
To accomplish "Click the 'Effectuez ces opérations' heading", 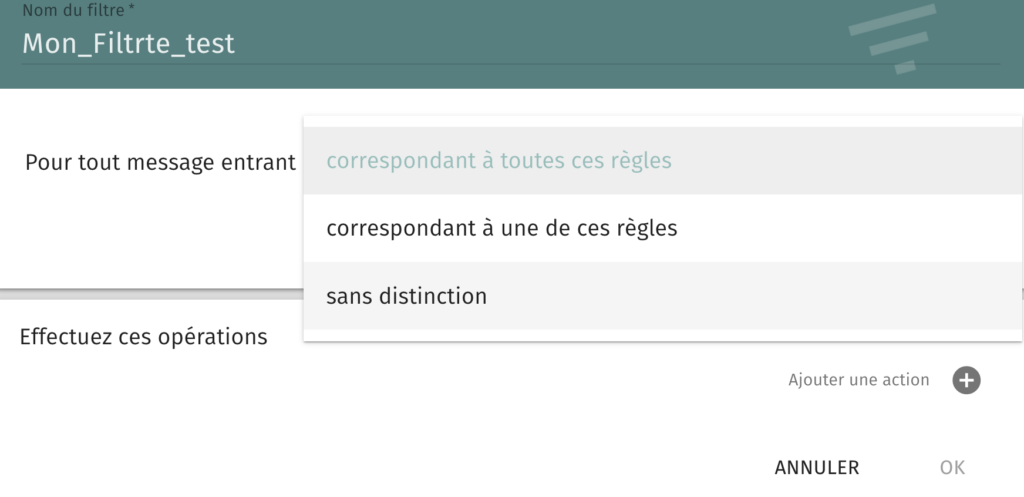I will click(x=143, y=337).
